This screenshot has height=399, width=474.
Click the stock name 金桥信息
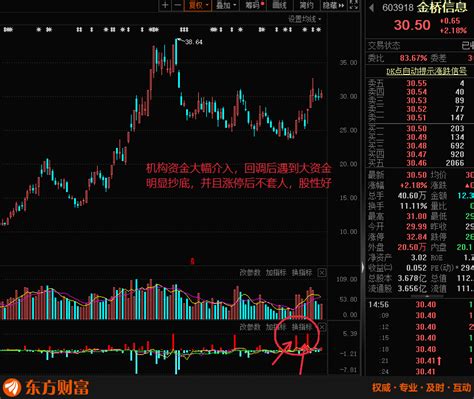[x=442, y=7]
